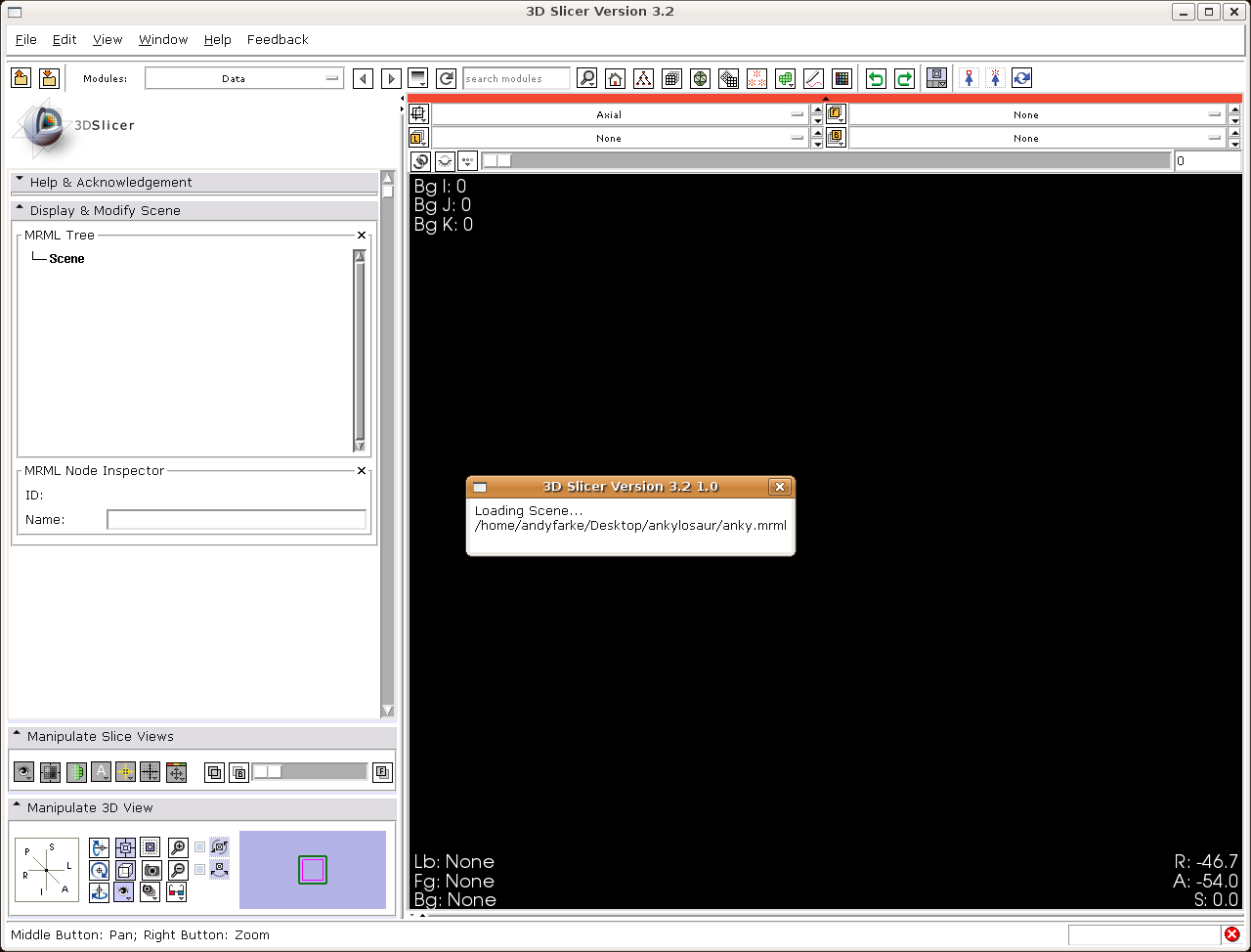Toggle the link slice controls icon
The height and width of the screenshot is (952, 1251).
(x=420, y=160)
